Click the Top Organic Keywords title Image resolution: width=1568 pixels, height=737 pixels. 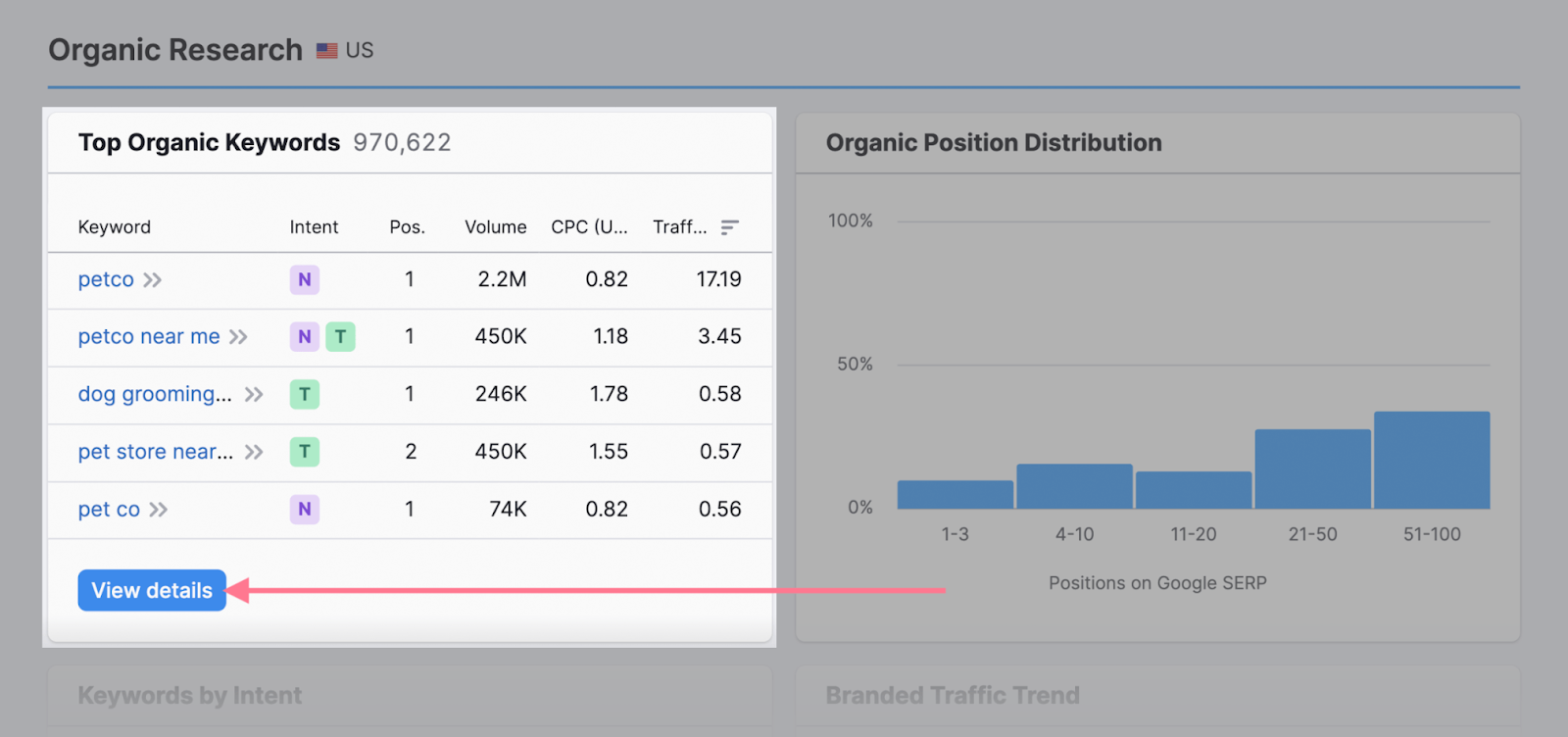click(x=210, y=143)
